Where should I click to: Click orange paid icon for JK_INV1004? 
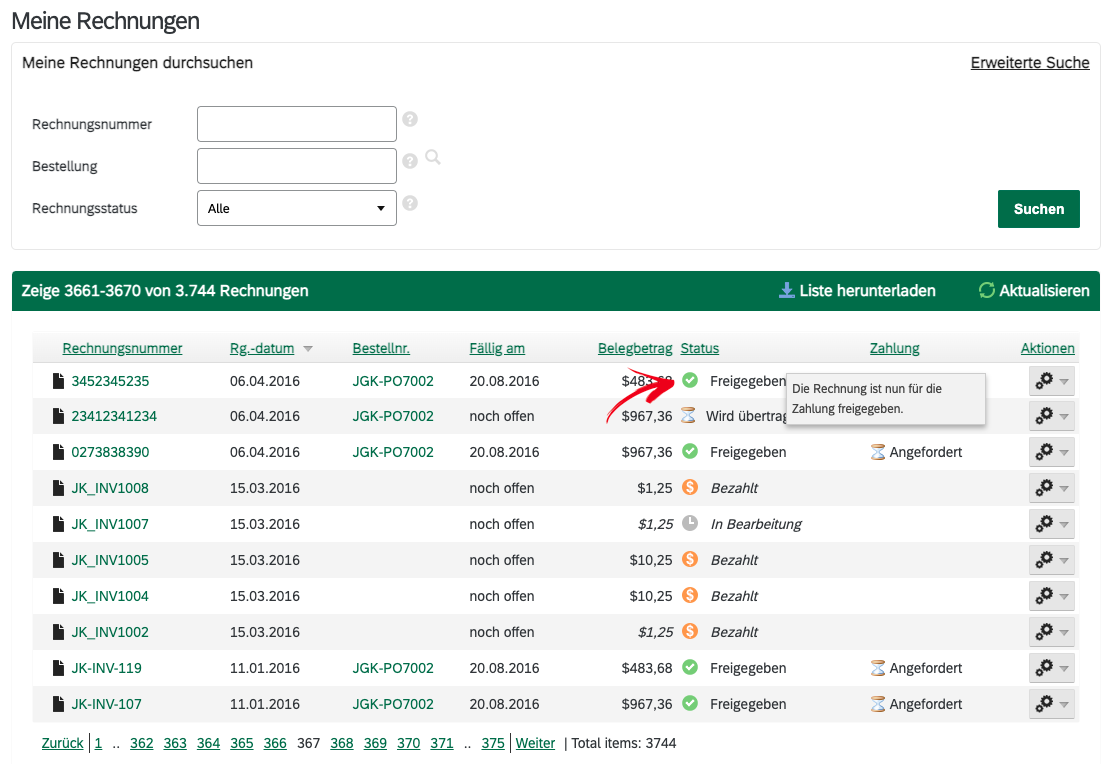(x=690, y=595)
